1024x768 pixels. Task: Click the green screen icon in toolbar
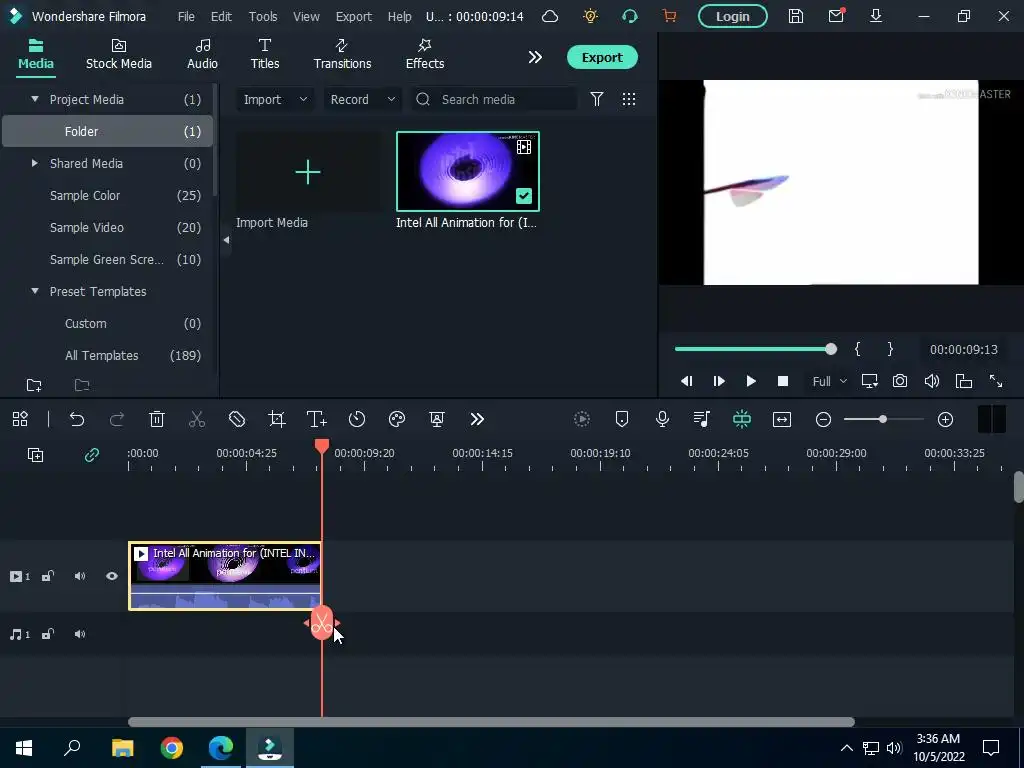click(437, 419)
